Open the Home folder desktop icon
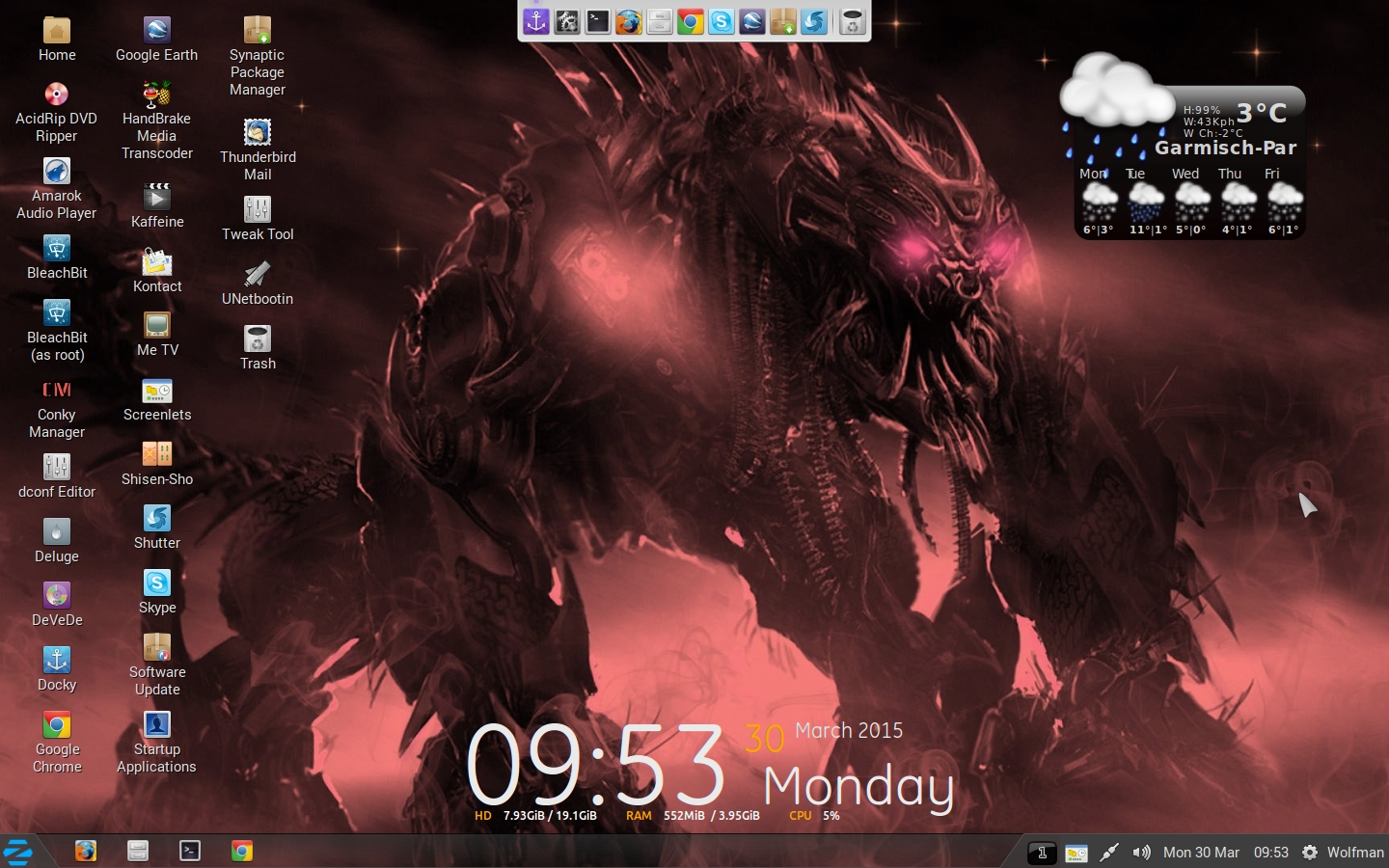Screen dimensions: 1389x868 point(57,39)
